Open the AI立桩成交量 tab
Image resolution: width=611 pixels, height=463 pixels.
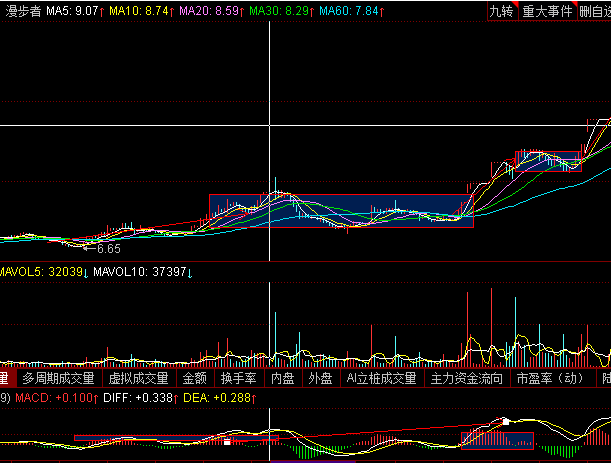click(x=381, y=379)
